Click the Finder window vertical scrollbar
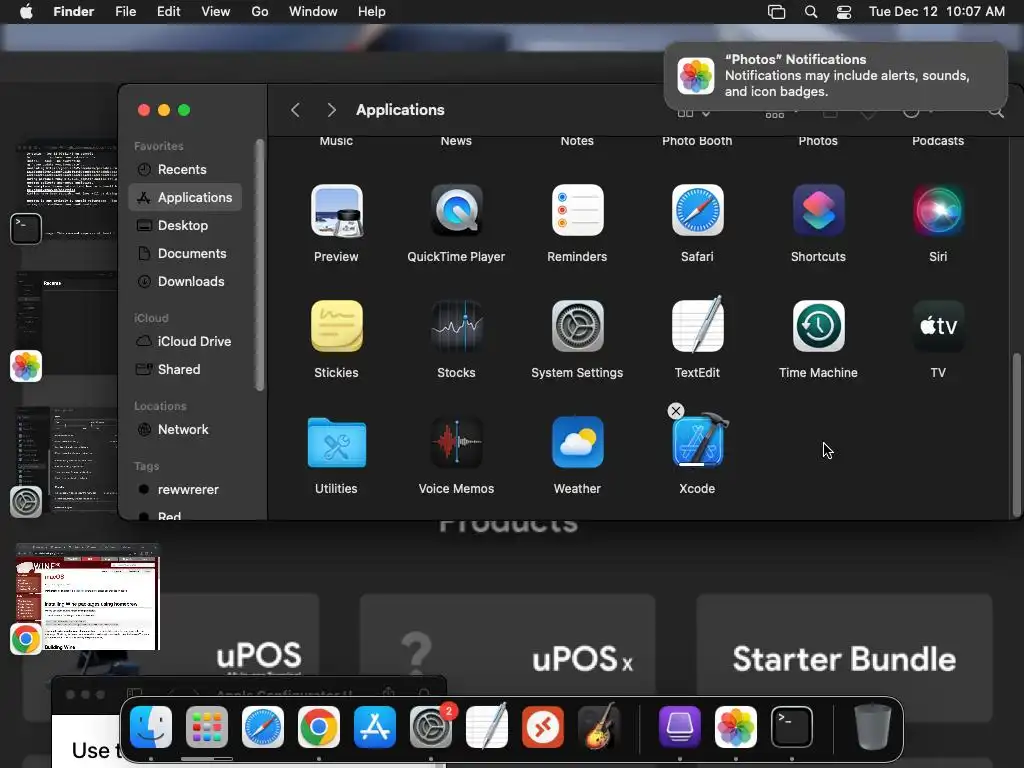Image resolution: width=1024 pixels, height=768 pixels. (x=1016, y=434)
